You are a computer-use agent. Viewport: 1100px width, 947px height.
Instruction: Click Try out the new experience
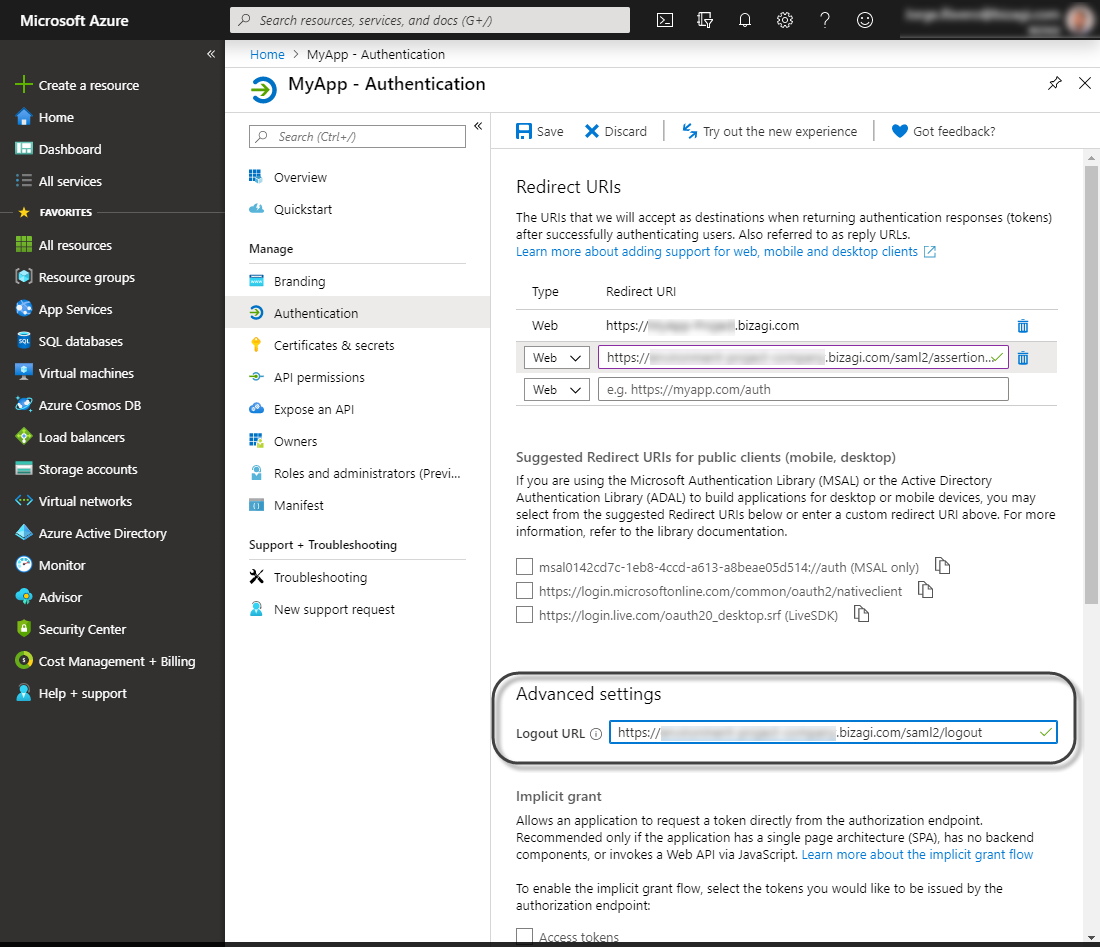click(x=770, y=131)
